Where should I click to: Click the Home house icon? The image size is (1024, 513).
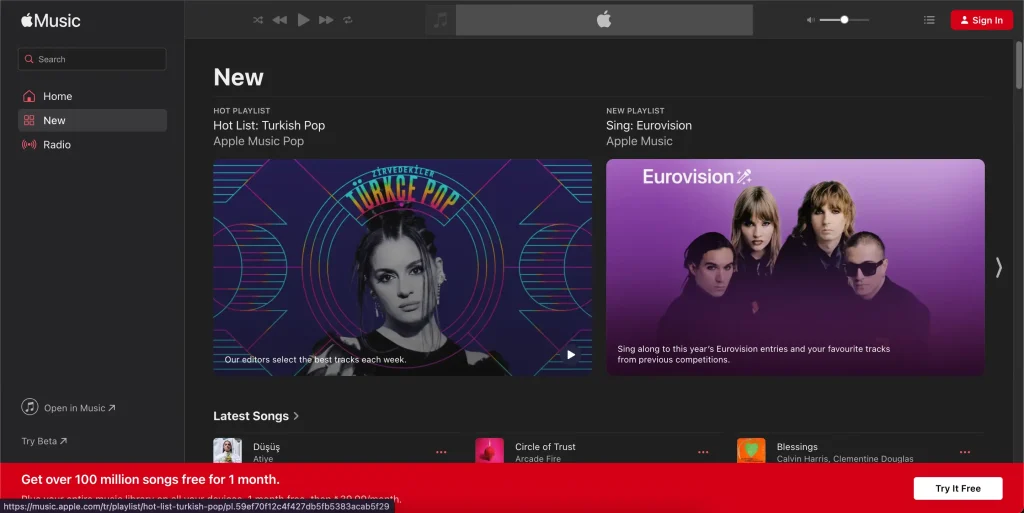29,96
